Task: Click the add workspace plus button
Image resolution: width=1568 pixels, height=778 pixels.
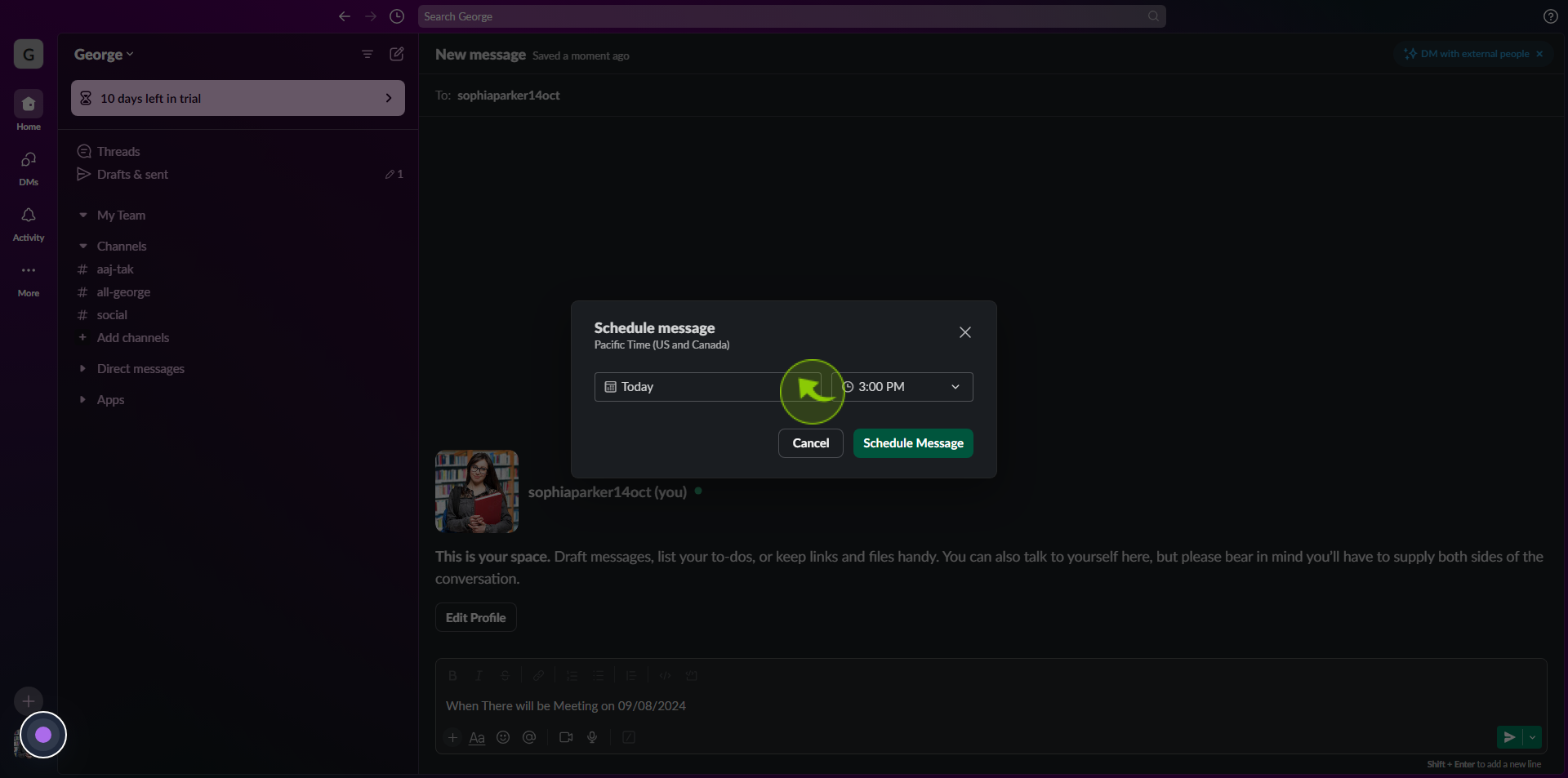Action: [29, 701]
